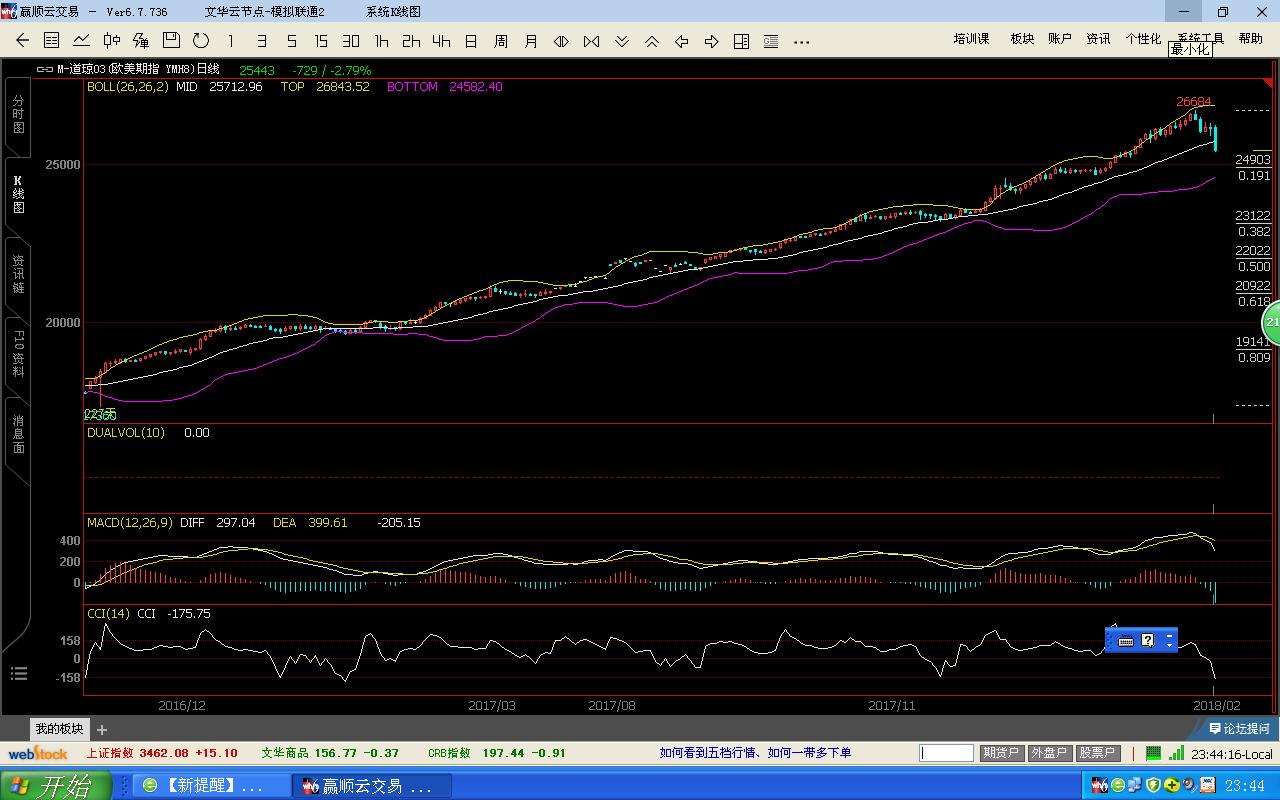Refresh the chart with the circular arrow icon
The image size is (1280, 800).
point(201,41)
